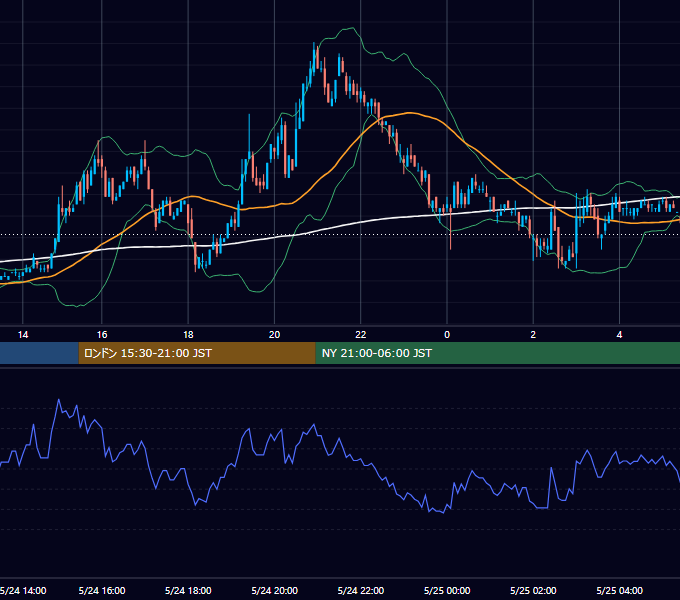Click the 0 hour axis label
This screenshot has width=680, height=600.
pyautogui.click(x=447, y=335)
